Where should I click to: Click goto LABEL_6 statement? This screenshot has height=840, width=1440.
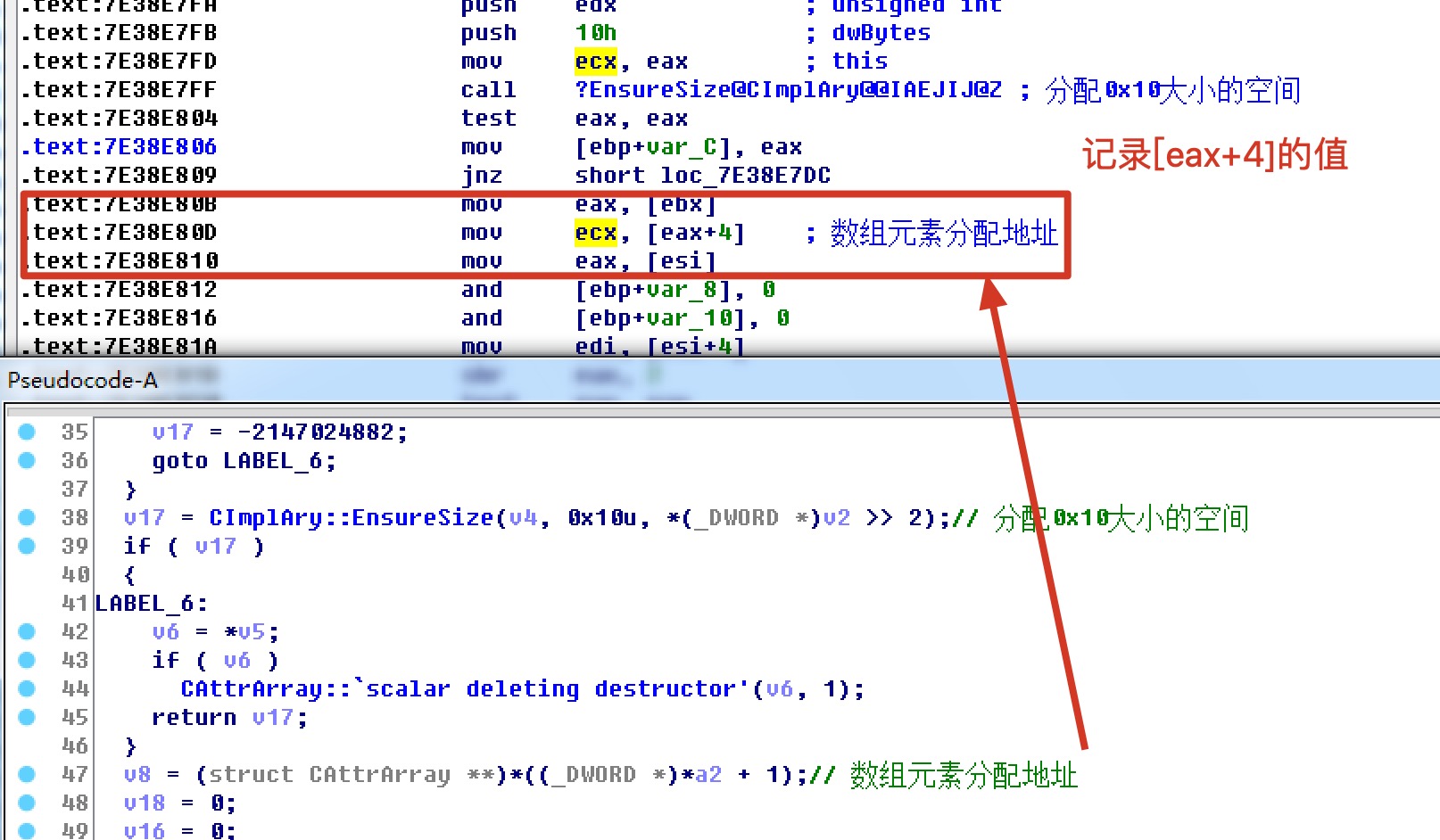click(244, 461)
